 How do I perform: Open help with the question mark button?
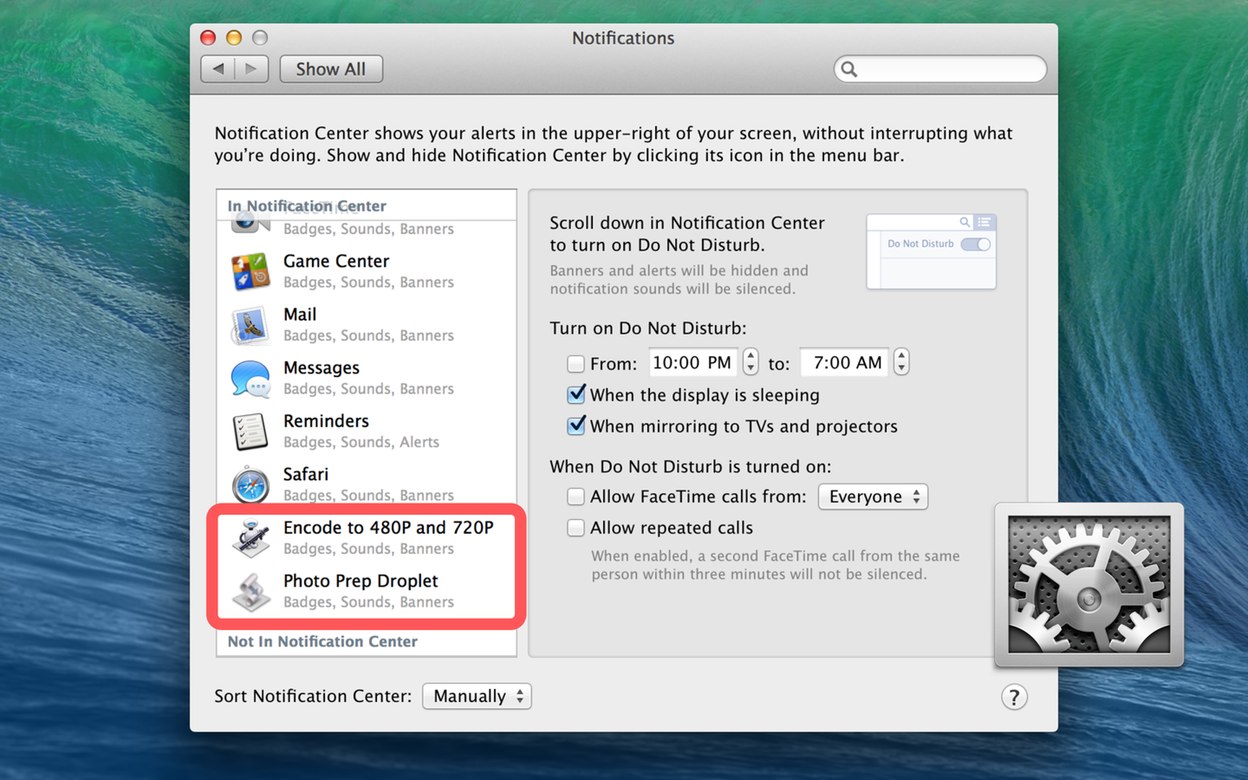click(1014, 697)
